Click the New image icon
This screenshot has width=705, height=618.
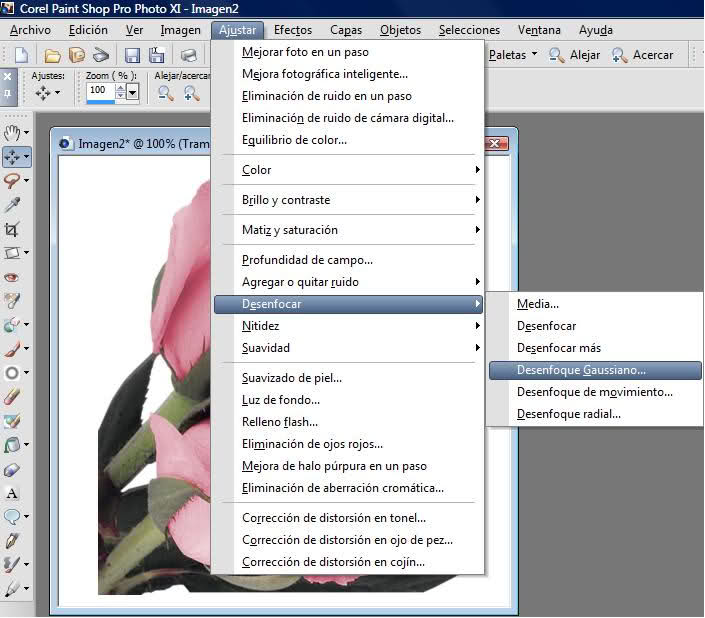21,55
